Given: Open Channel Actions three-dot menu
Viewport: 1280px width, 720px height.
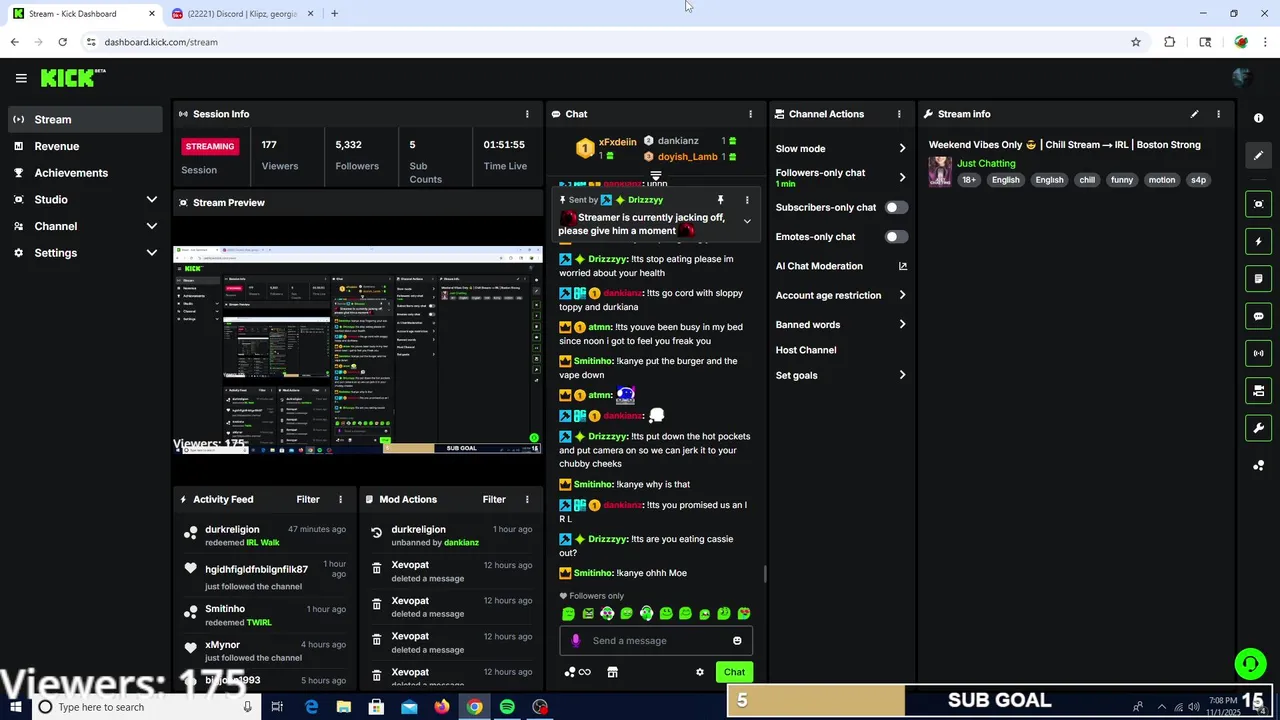Looking at the screenshot, I should pos(899,114).
